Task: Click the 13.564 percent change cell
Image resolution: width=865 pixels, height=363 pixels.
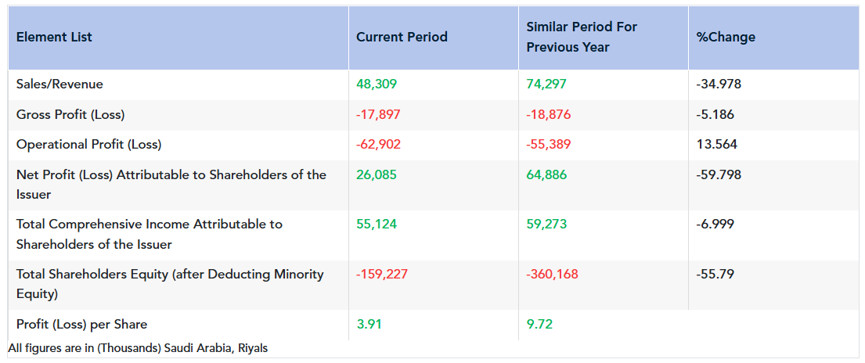Action: 717,145
